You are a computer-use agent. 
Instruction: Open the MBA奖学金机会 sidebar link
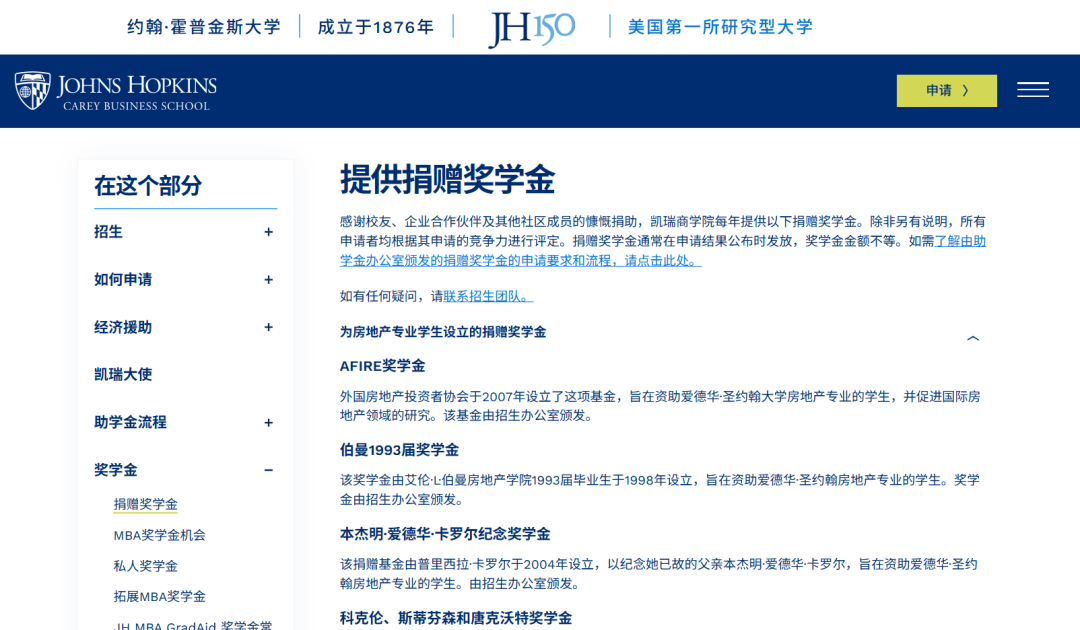click(x=159, y=535)
